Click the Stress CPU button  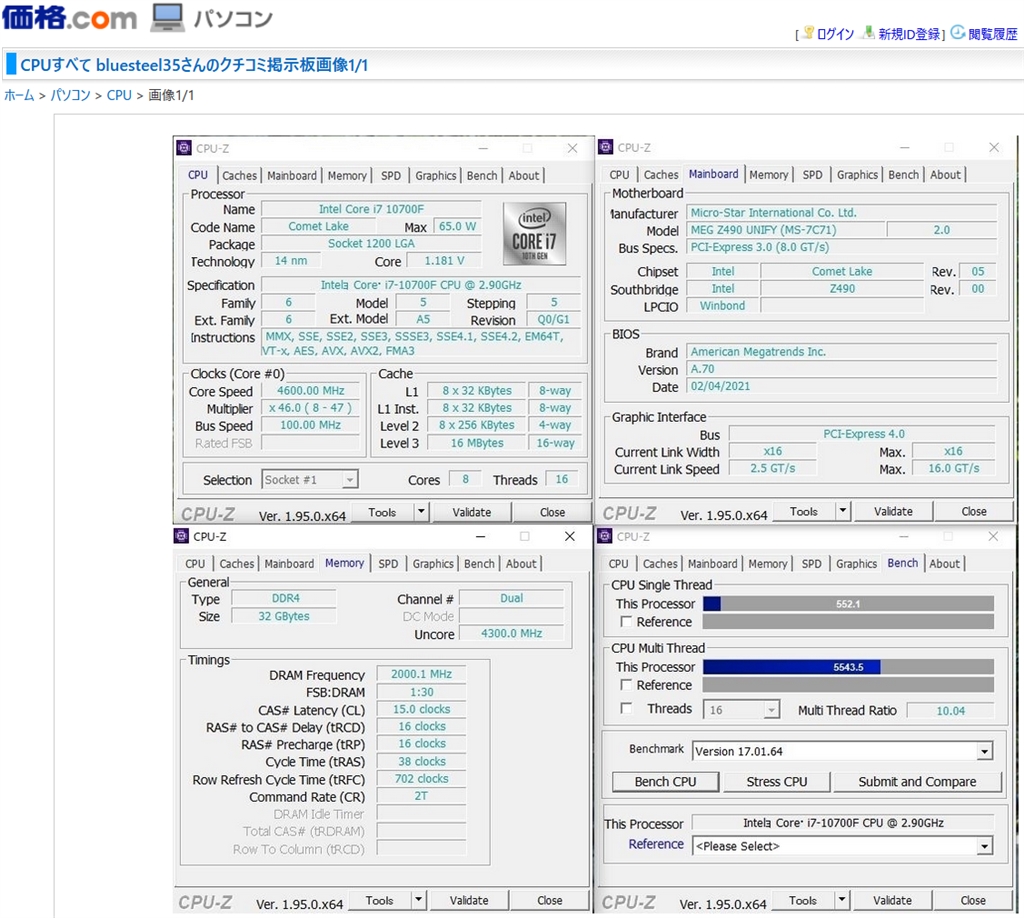pos(776,782)
